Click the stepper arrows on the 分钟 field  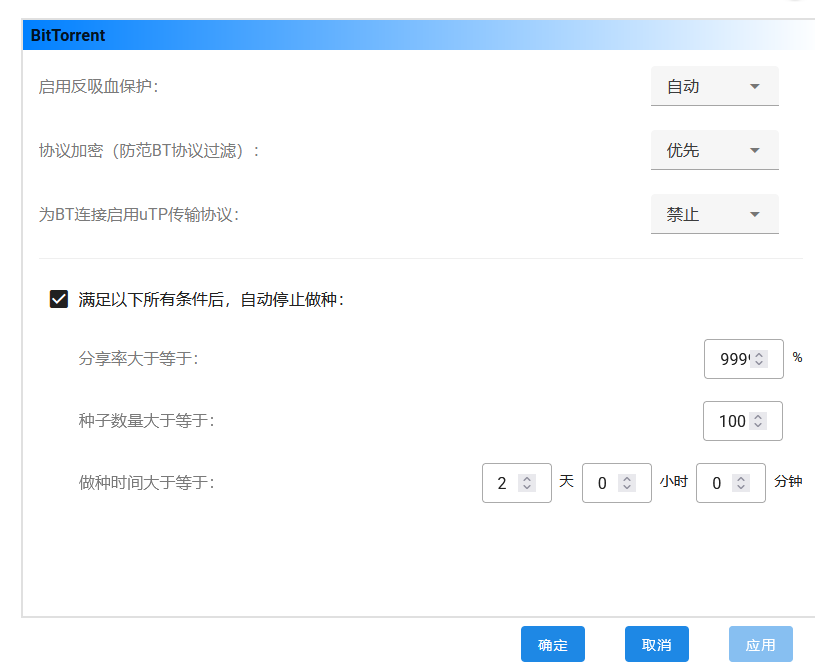coord(741,483)
